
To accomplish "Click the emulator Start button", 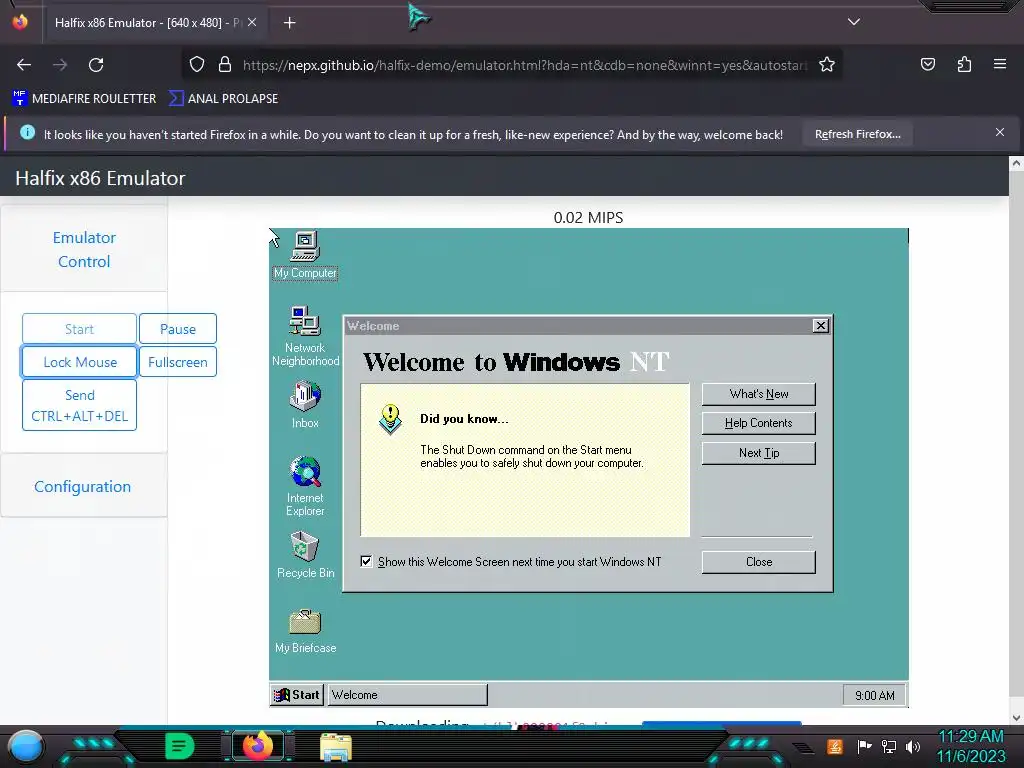I will point(79,329).
